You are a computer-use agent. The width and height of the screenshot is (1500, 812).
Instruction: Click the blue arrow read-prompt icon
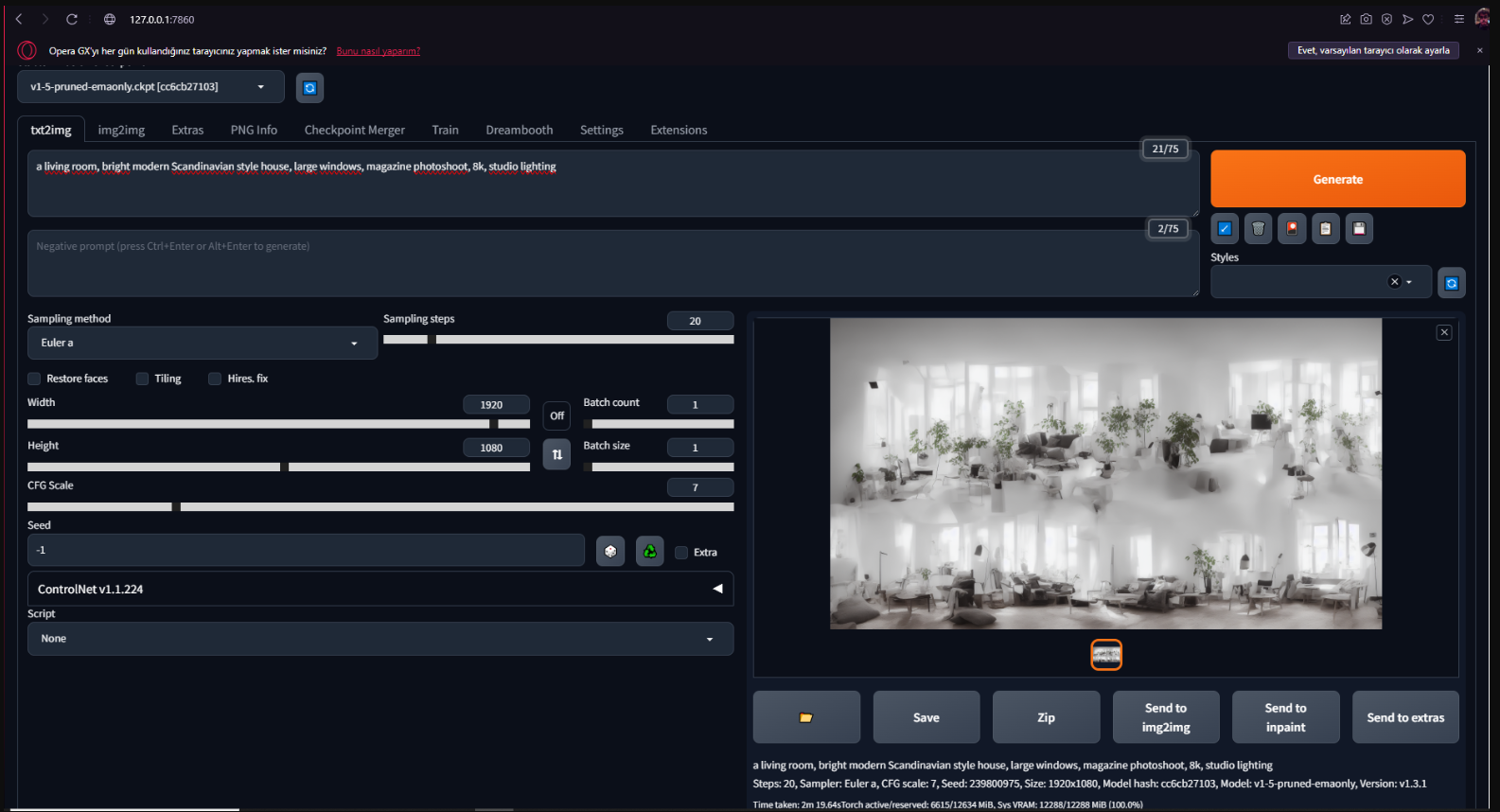(x=1225, y=228)
